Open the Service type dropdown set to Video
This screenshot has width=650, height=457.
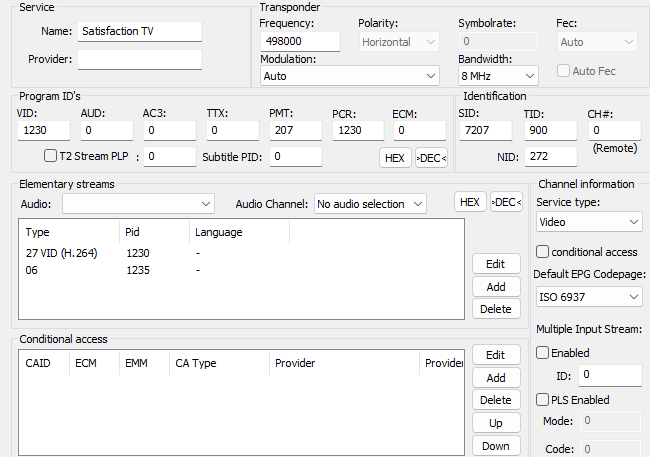click(589, 222)
